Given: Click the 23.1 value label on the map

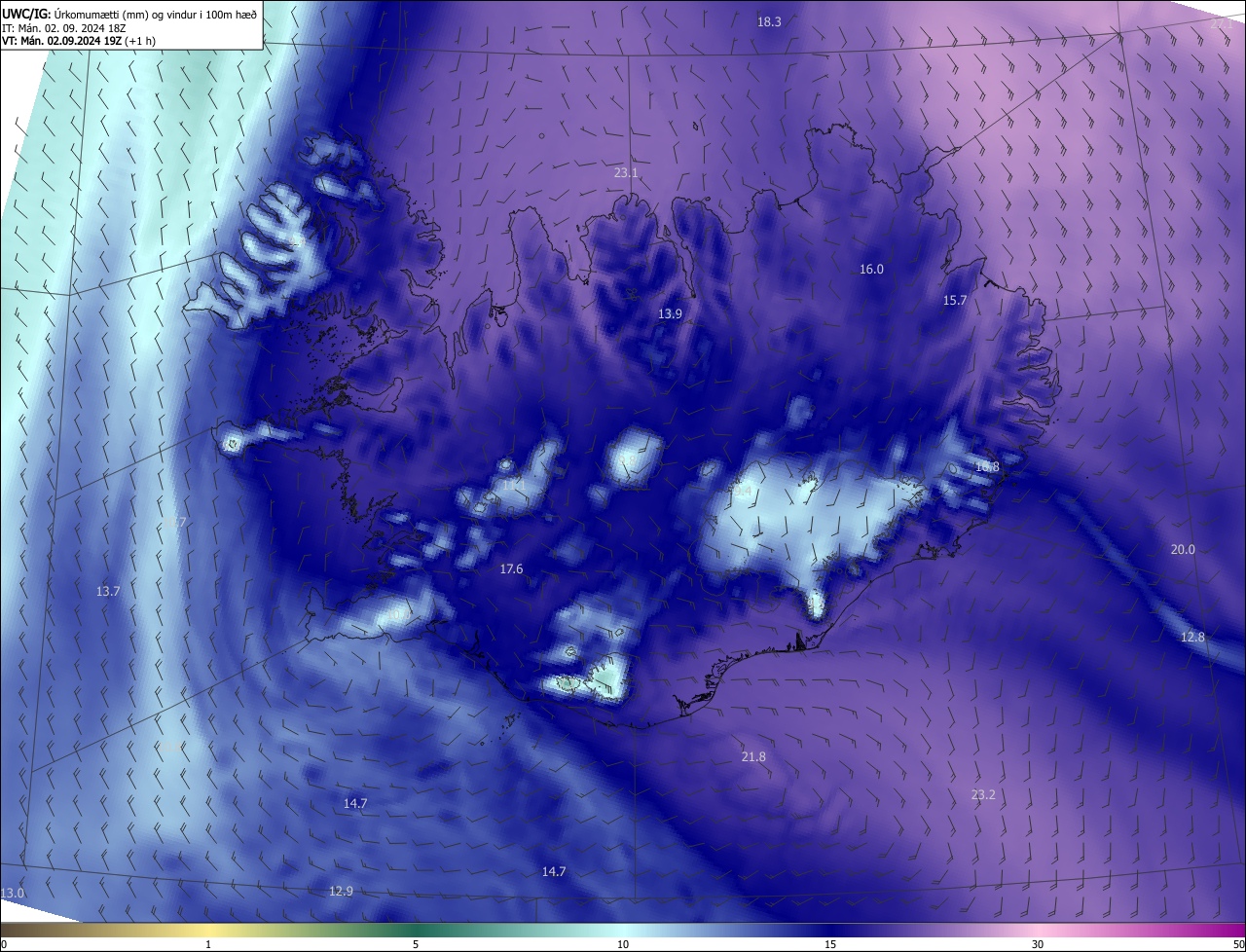Looking at the screenshot, I should coord(626,172).
